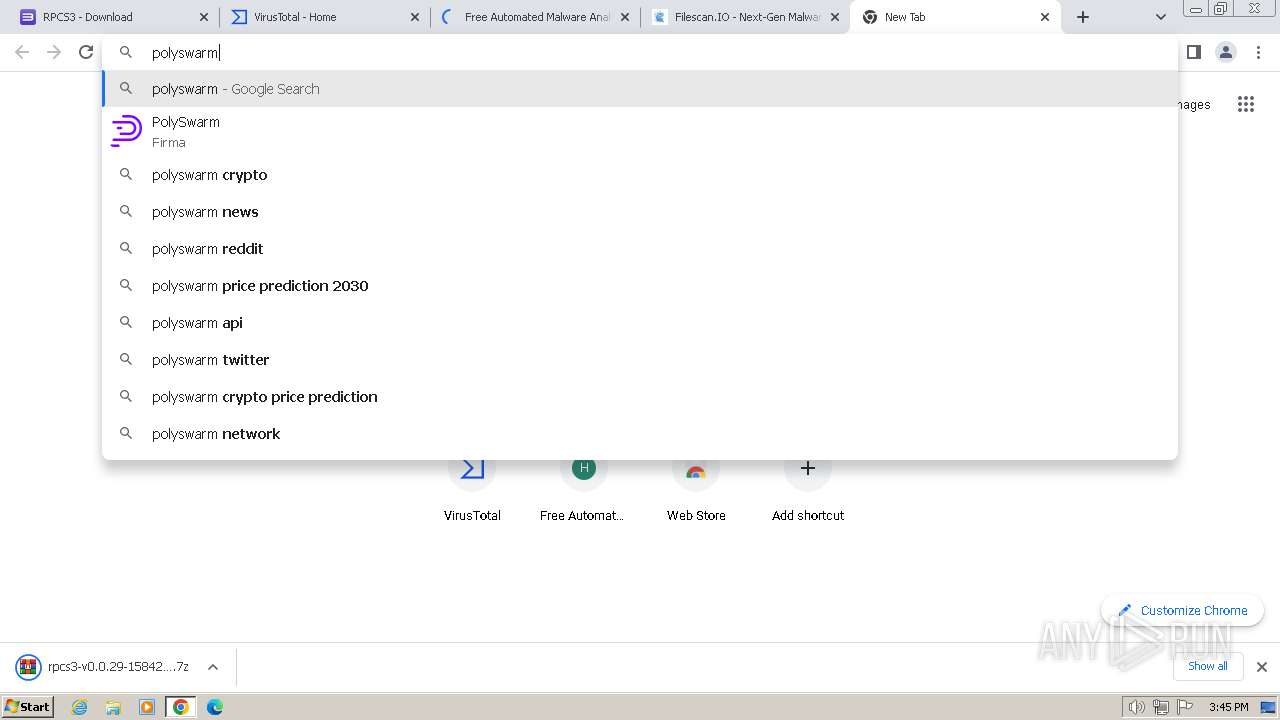Open the tab search dropdown arrow

tap(1160, 17)
